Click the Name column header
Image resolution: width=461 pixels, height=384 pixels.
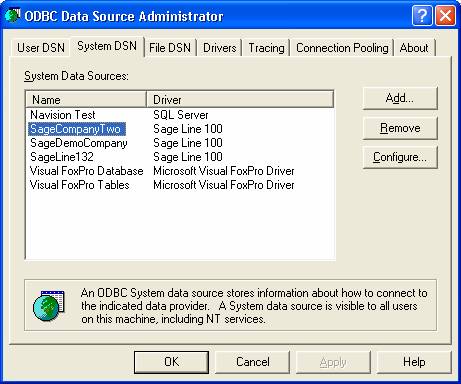[86, 99]
